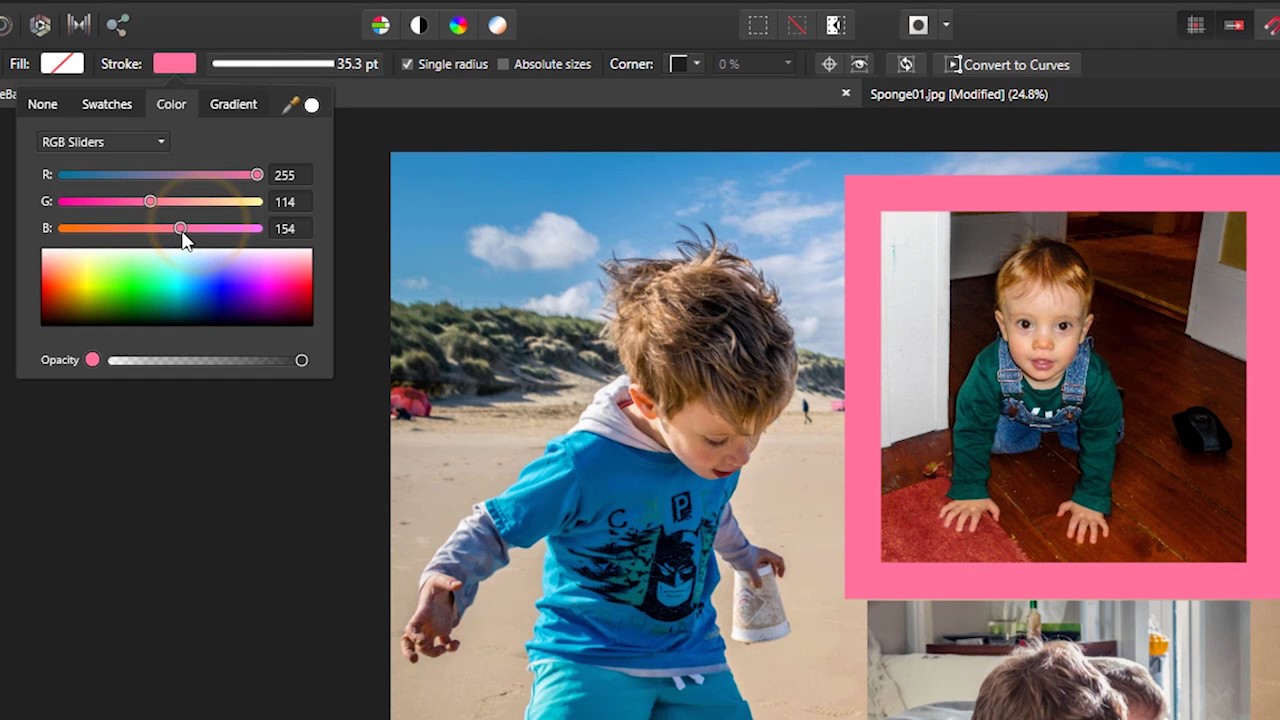Open the Fill color swatch
This screenshot has height=720, width=1280.
[x=62, y=64]
